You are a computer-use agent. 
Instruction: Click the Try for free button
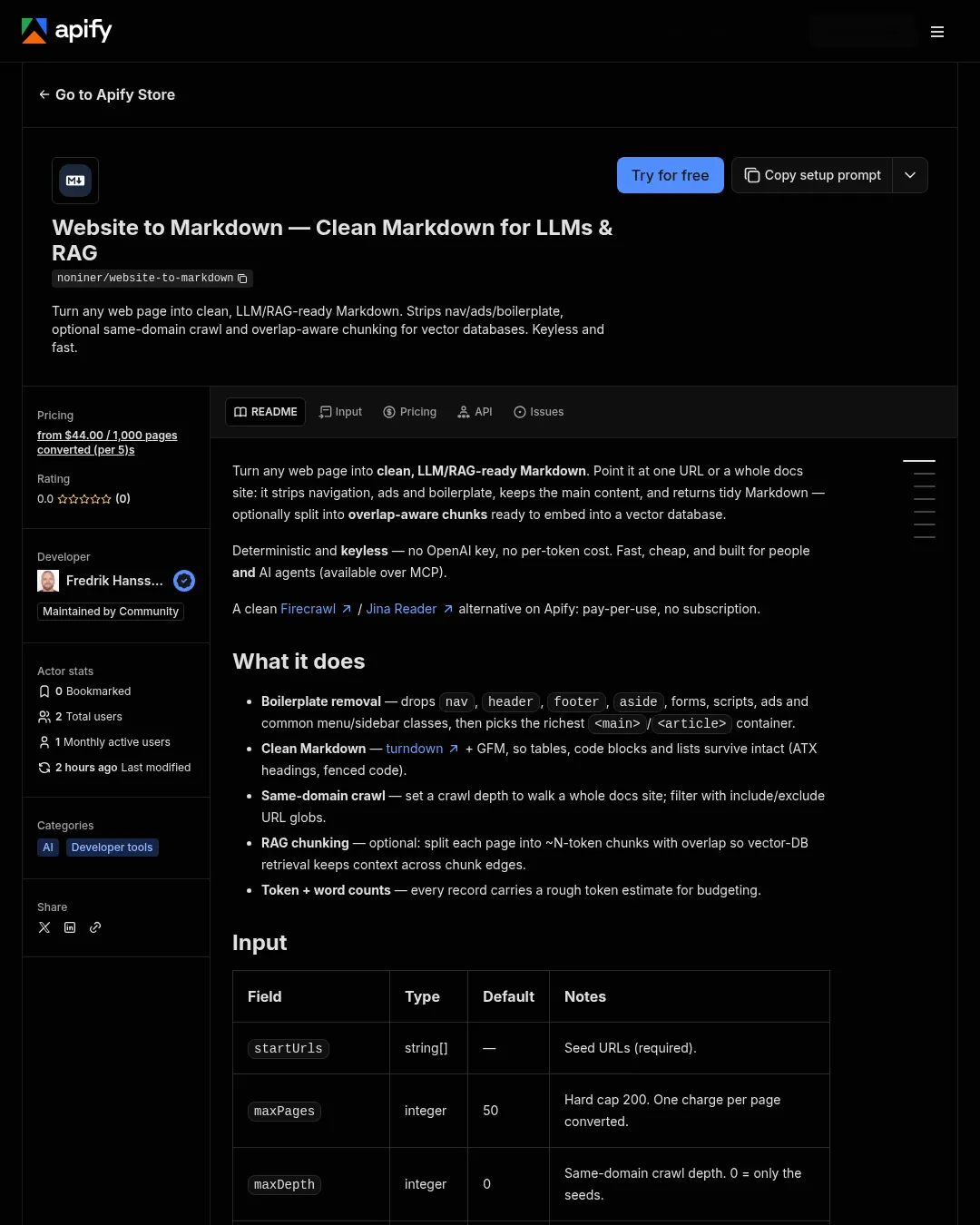click(671, 175)
